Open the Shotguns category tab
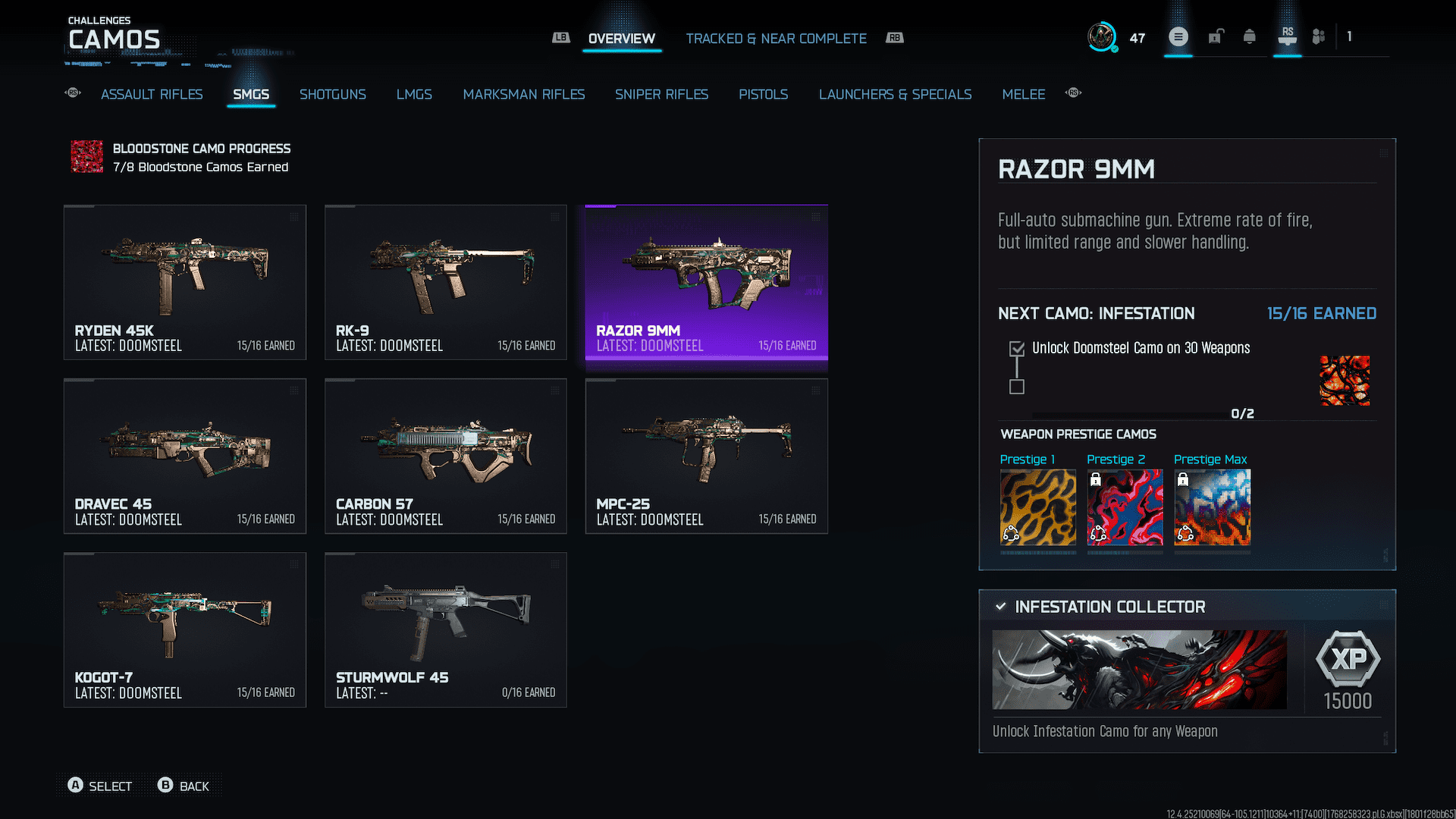Image resolution: width=1456 pixels, height=819 pixels. tap(332, 94)
